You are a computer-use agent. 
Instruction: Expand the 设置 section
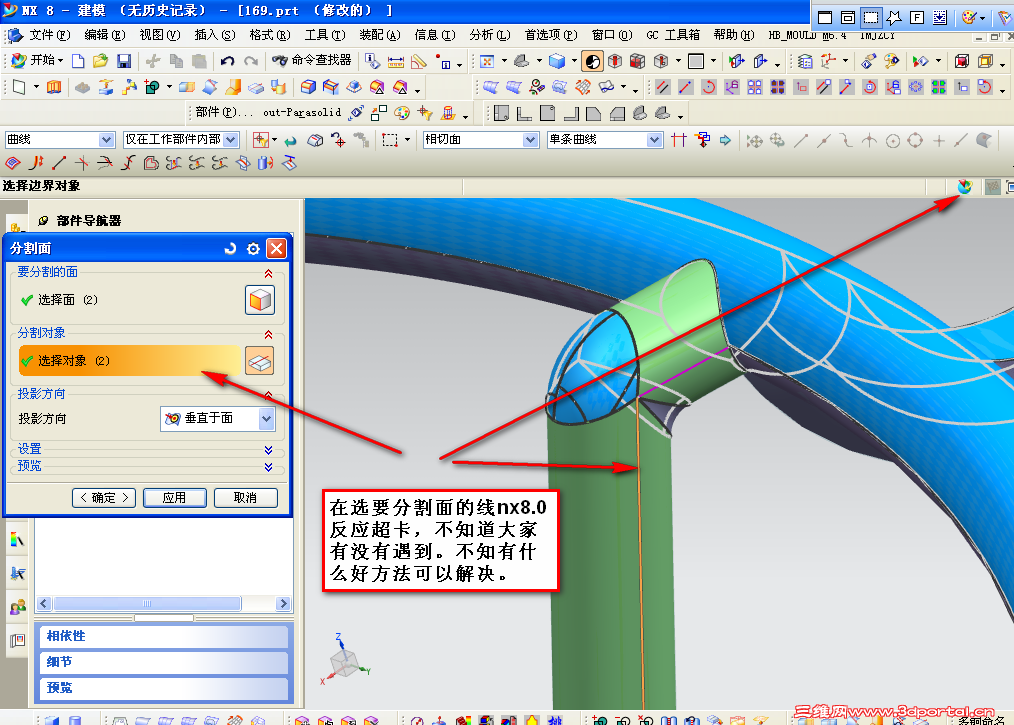point(268,450)
